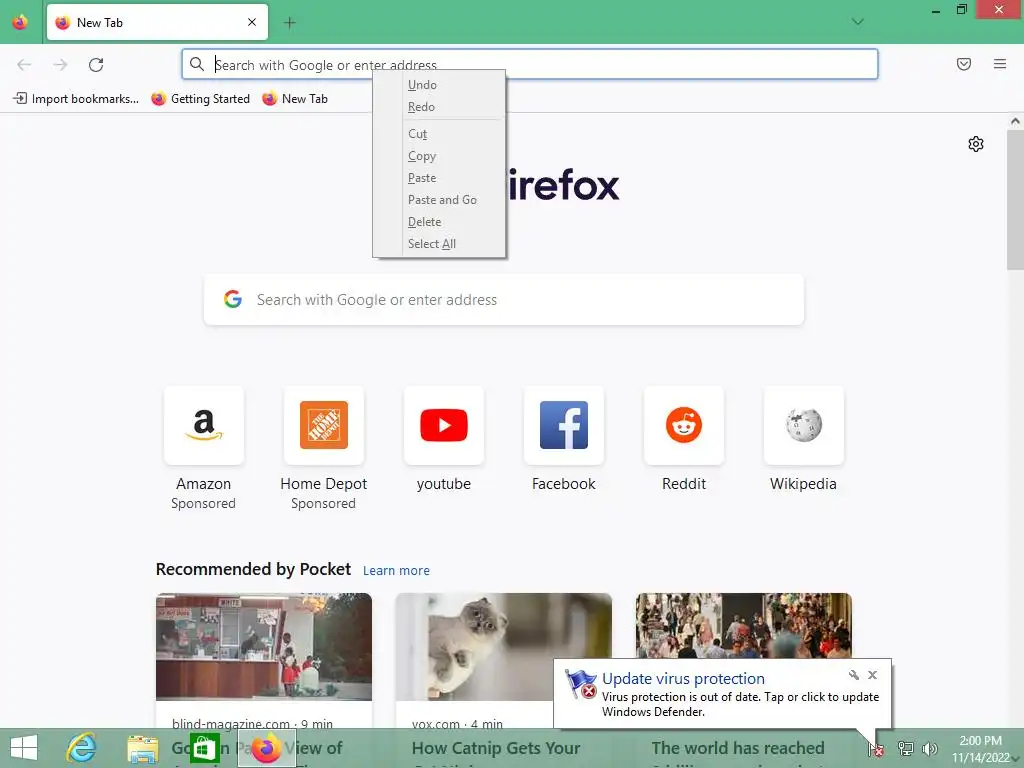Click the vertical scrollbar thumb

pos(1015,199)
